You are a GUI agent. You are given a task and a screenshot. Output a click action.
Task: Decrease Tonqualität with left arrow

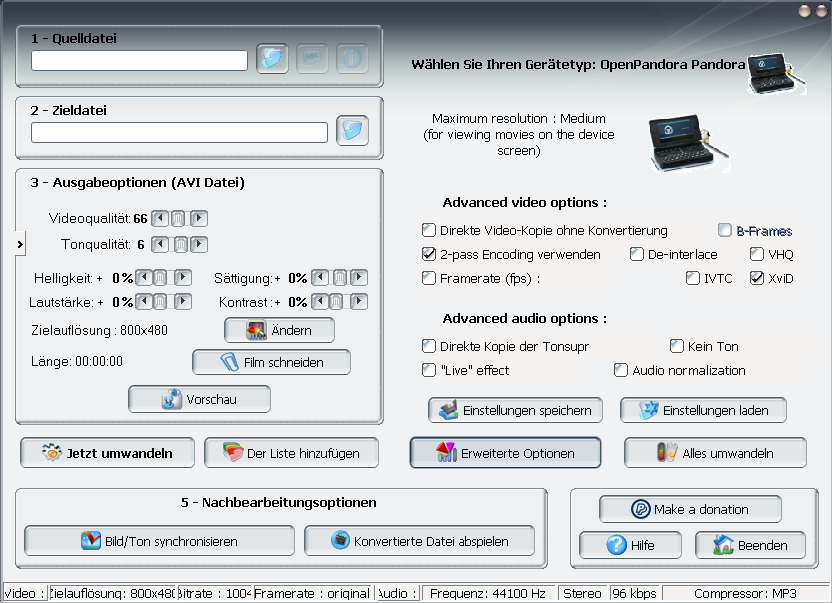(161, 244)
